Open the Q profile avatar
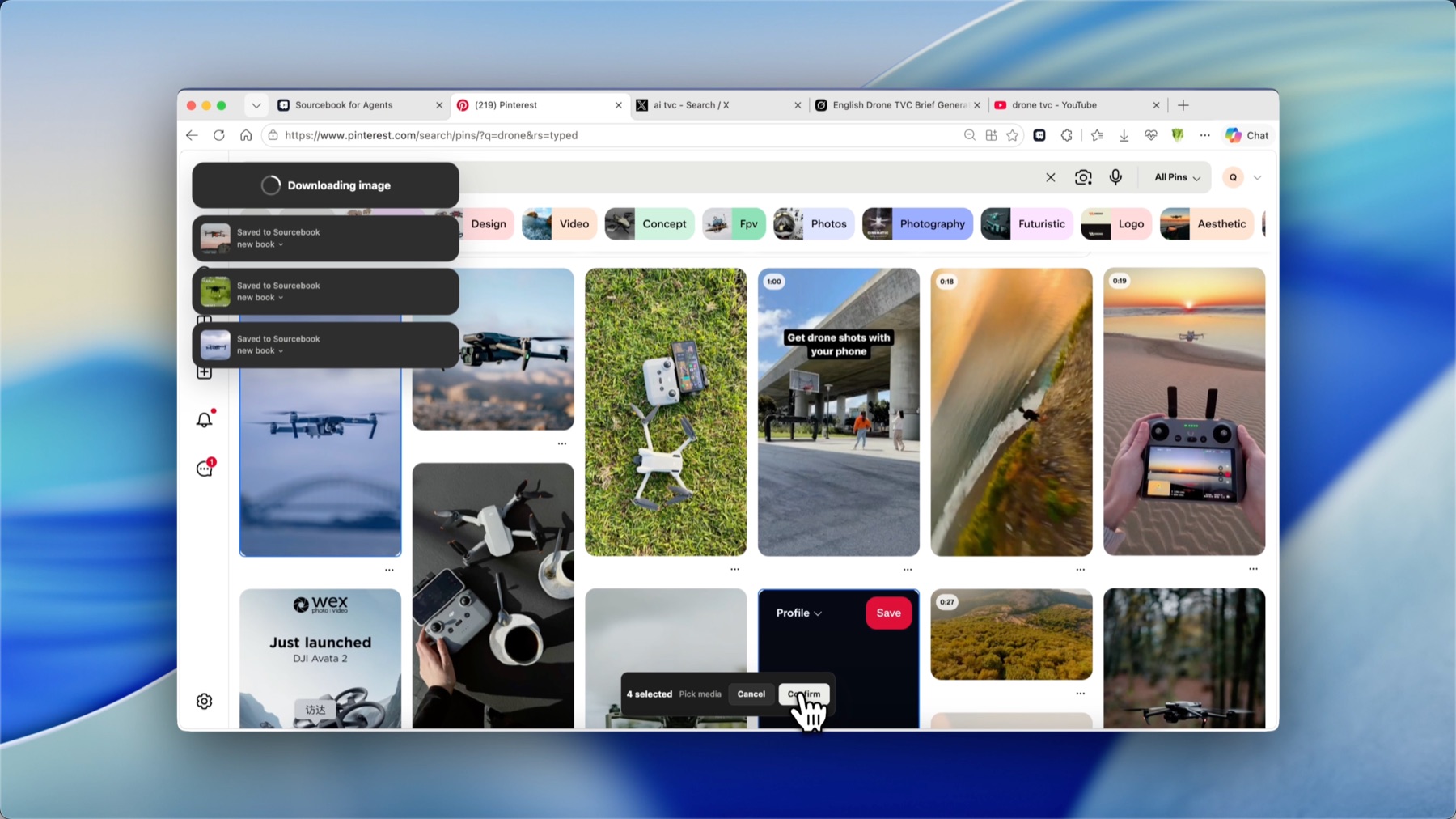 tap(1233, 177)
